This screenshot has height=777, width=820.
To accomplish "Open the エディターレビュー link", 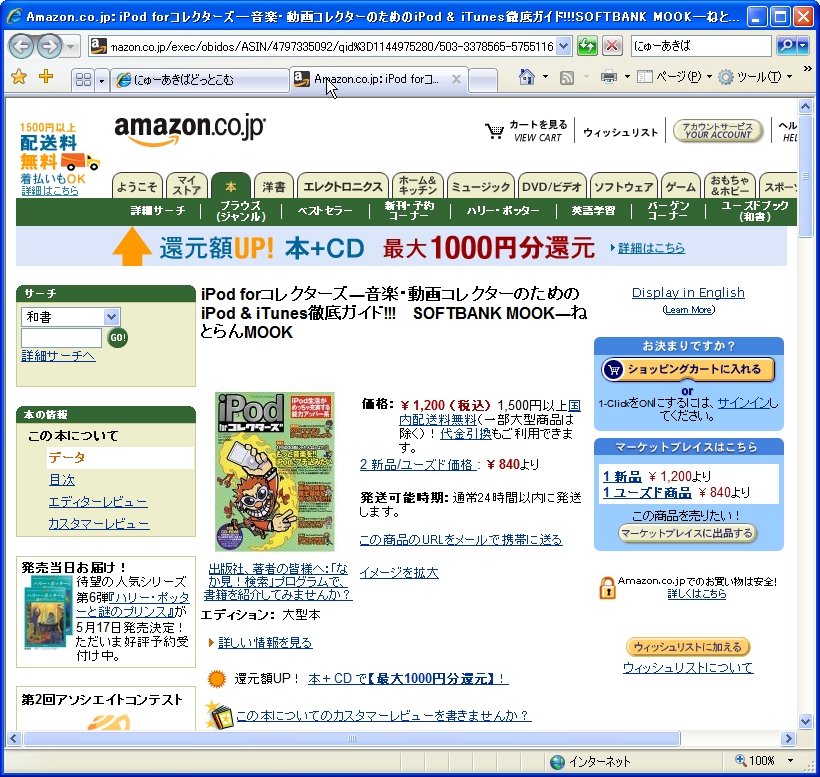I will coord(98,502).
